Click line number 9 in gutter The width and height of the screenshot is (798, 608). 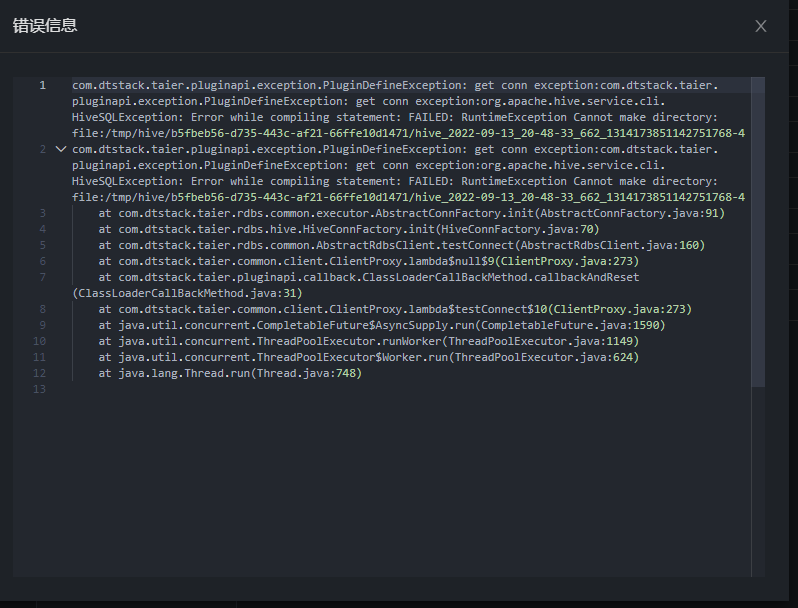[x=43, y=325]
